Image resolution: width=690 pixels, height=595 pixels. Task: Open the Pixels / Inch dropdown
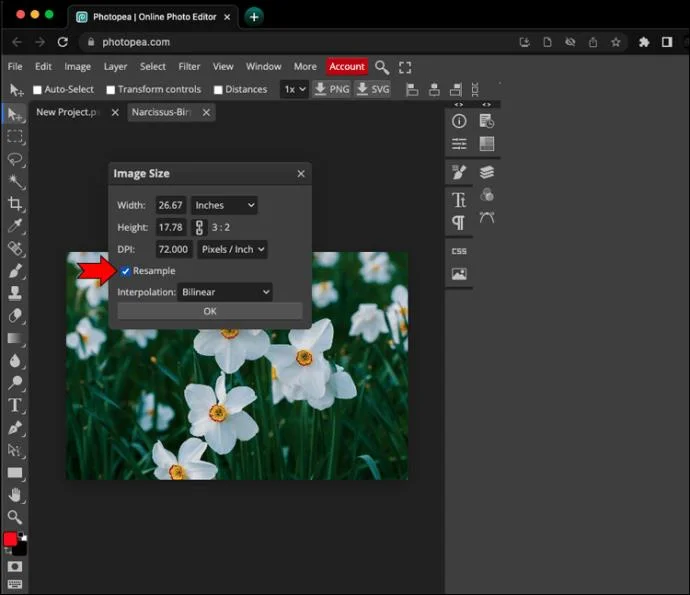click(232, 249)
